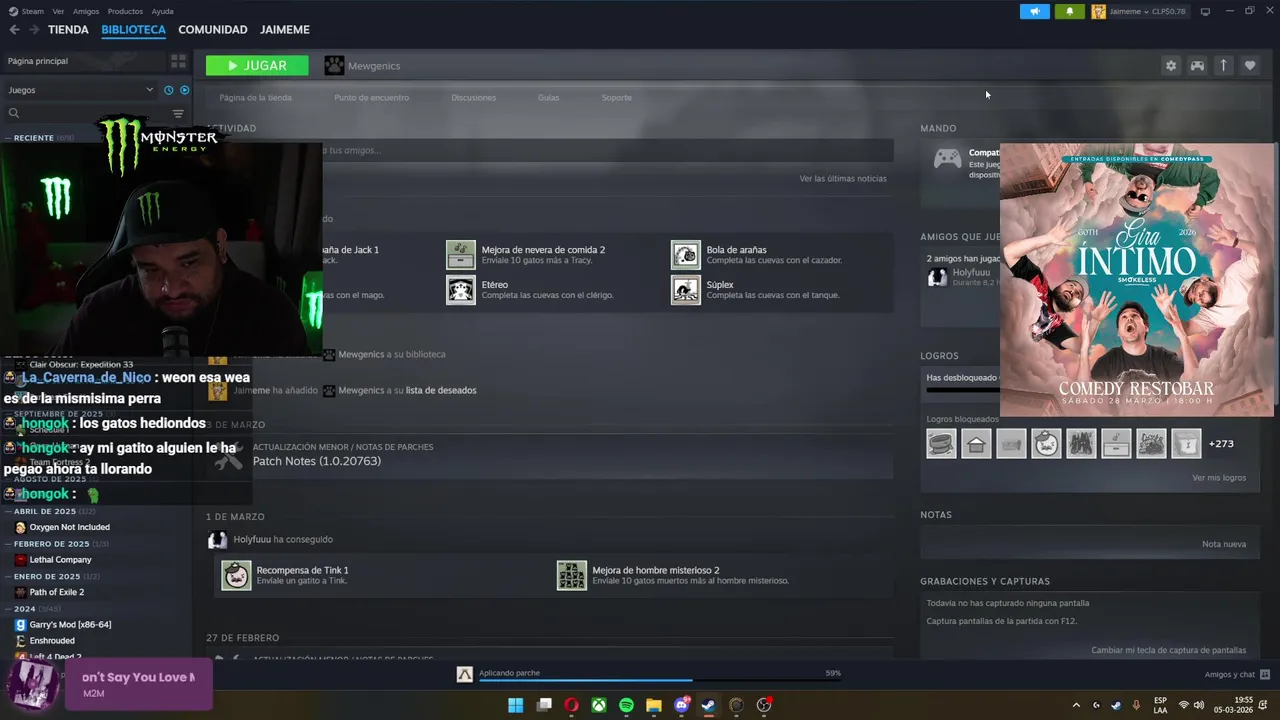Open the Soporte tab
1280x720 pixels.
[616, 98]
